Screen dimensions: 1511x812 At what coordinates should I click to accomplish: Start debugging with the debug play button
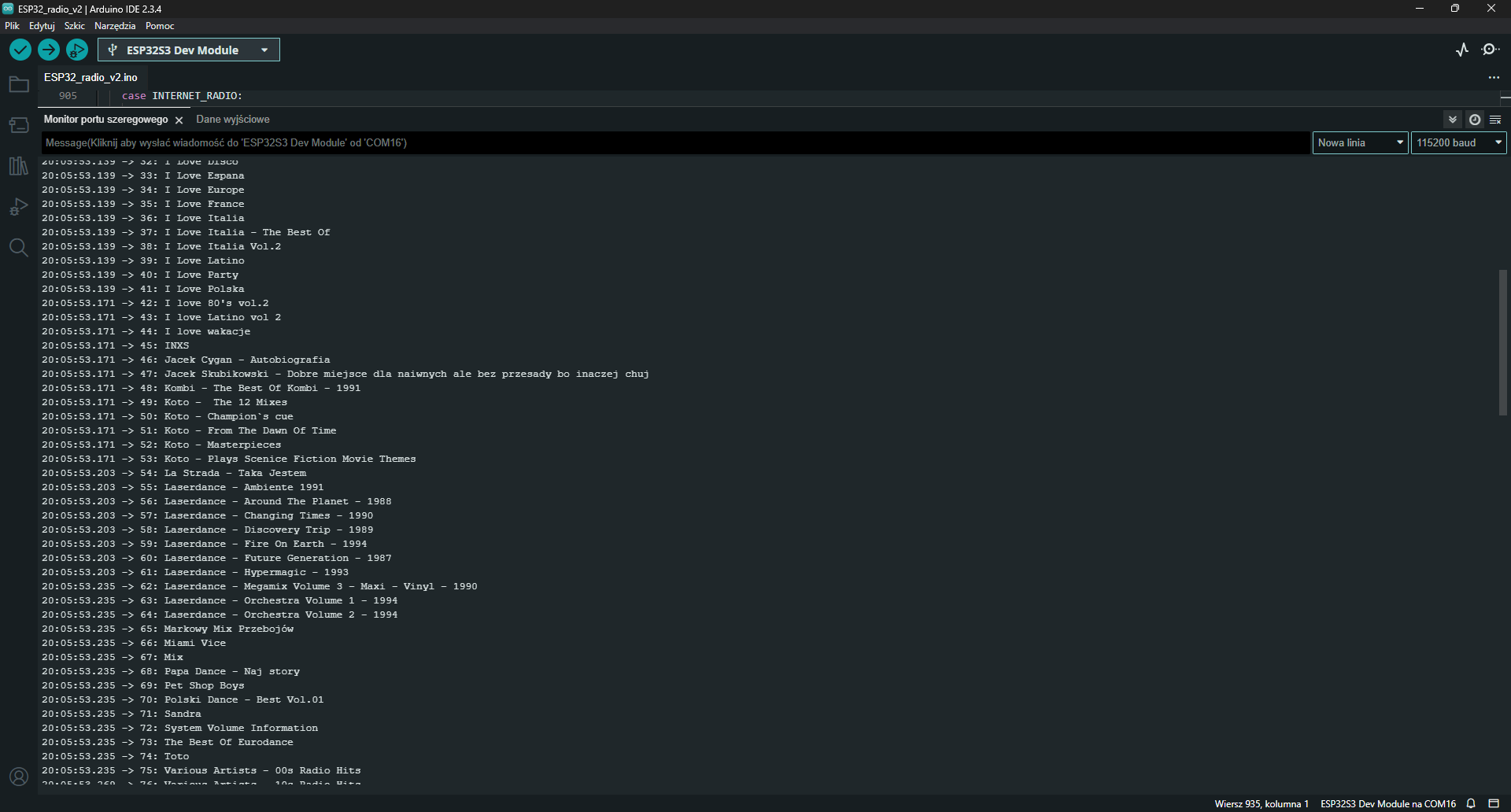[x=77, y=50]
